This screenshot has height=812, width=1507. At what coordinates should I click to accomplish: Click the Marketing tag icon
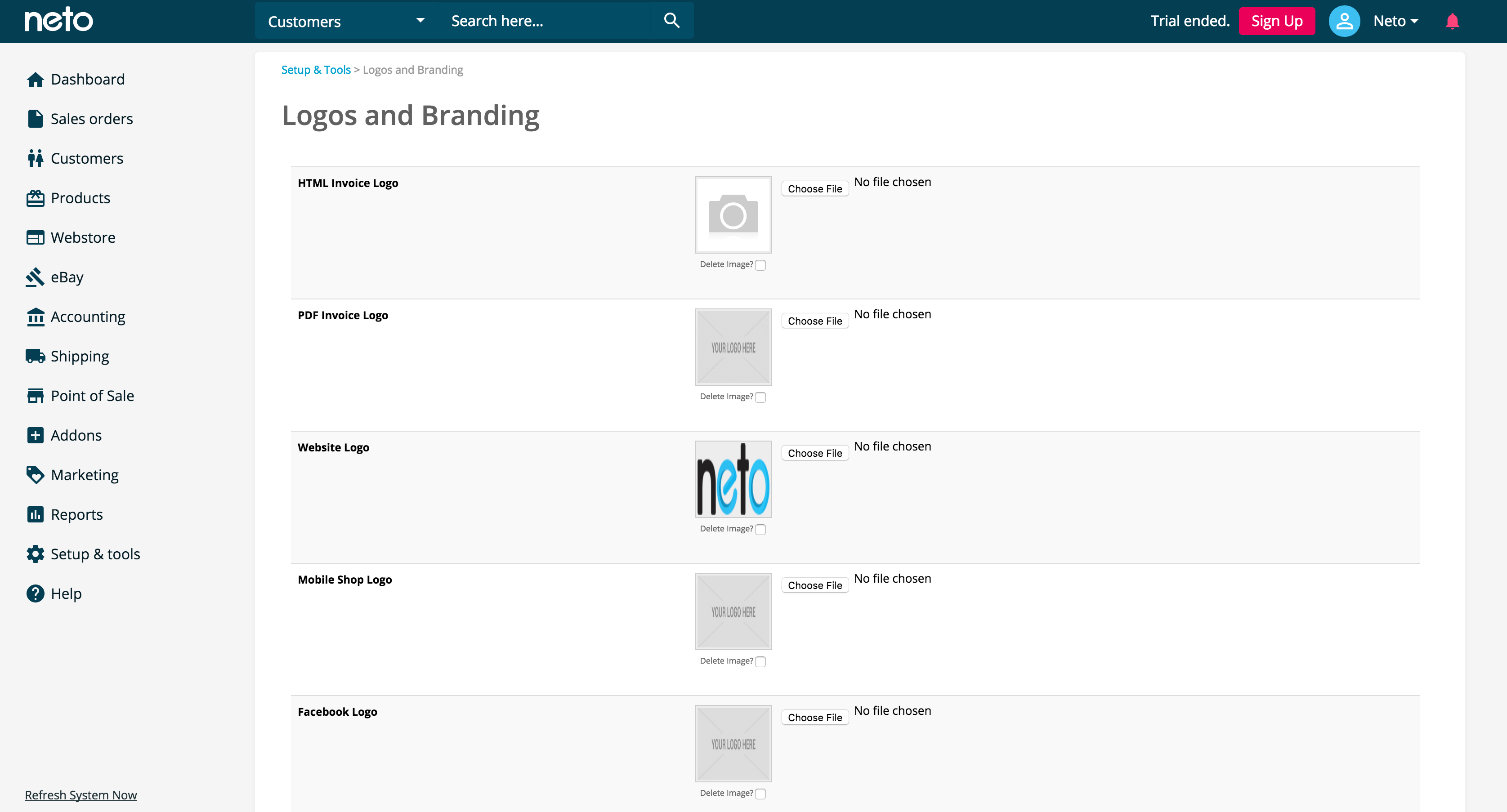coord(35,475)
